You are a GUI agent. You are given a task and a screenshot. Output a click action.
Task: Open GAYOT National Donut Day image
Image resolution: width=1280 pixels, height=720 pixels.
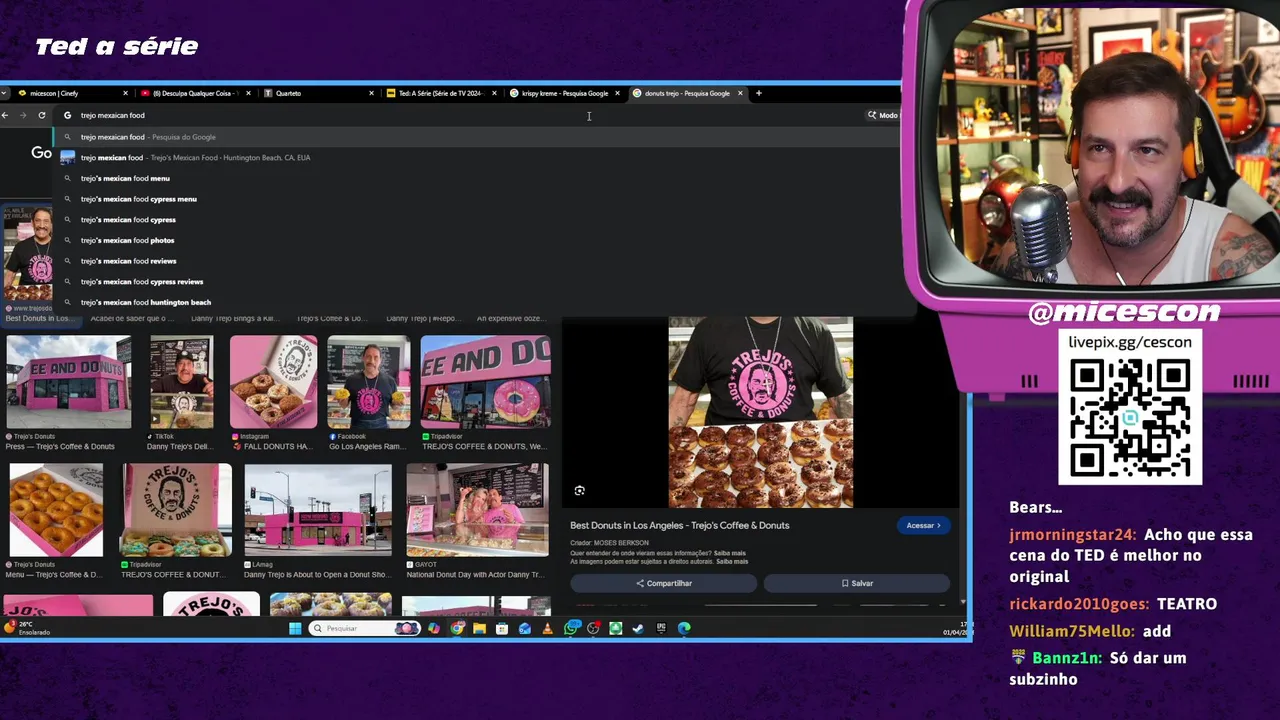477,510
